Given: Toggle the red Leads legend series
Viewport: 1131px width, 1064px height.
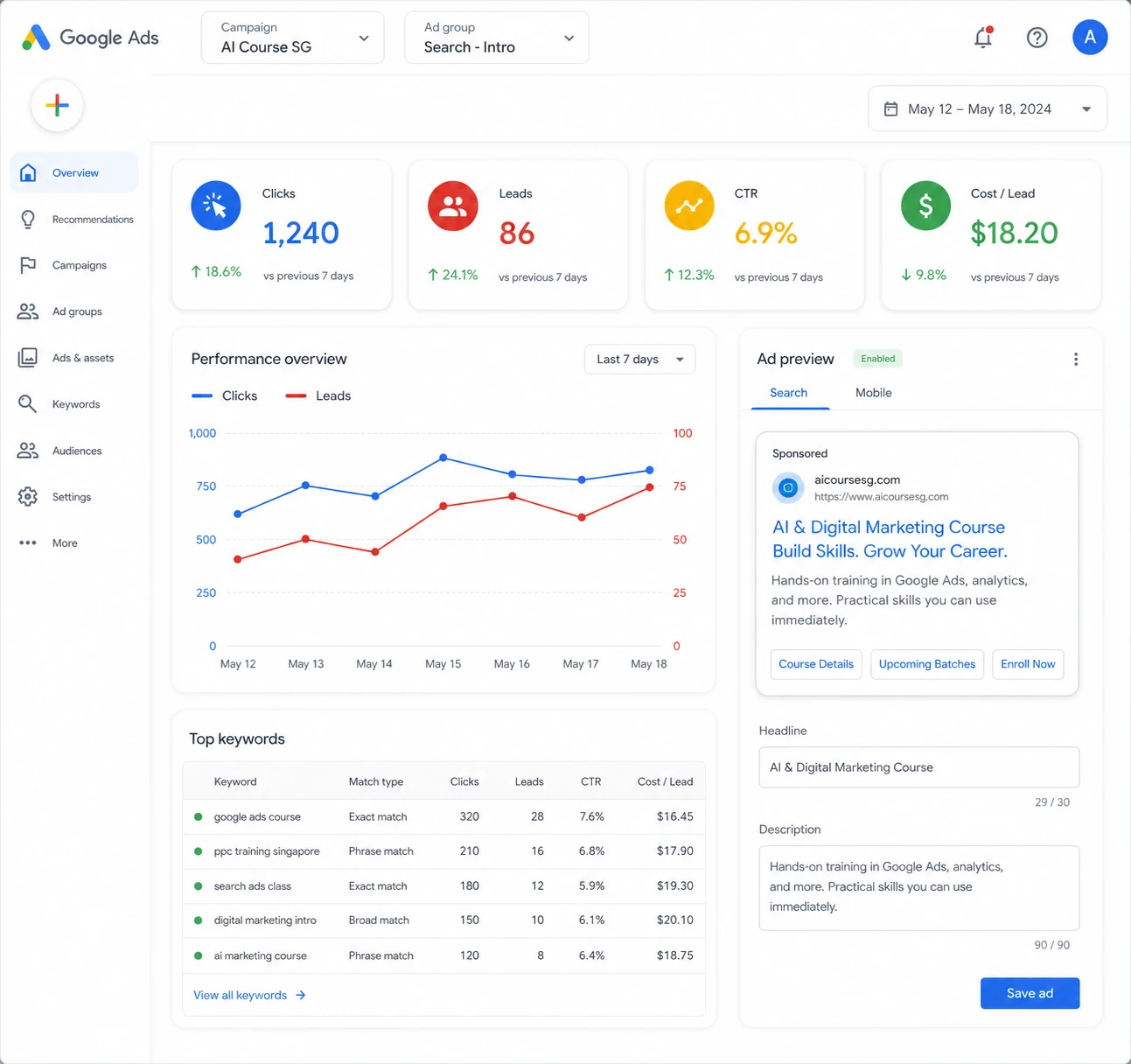Looking at the screenshot, I should point(318,396).
